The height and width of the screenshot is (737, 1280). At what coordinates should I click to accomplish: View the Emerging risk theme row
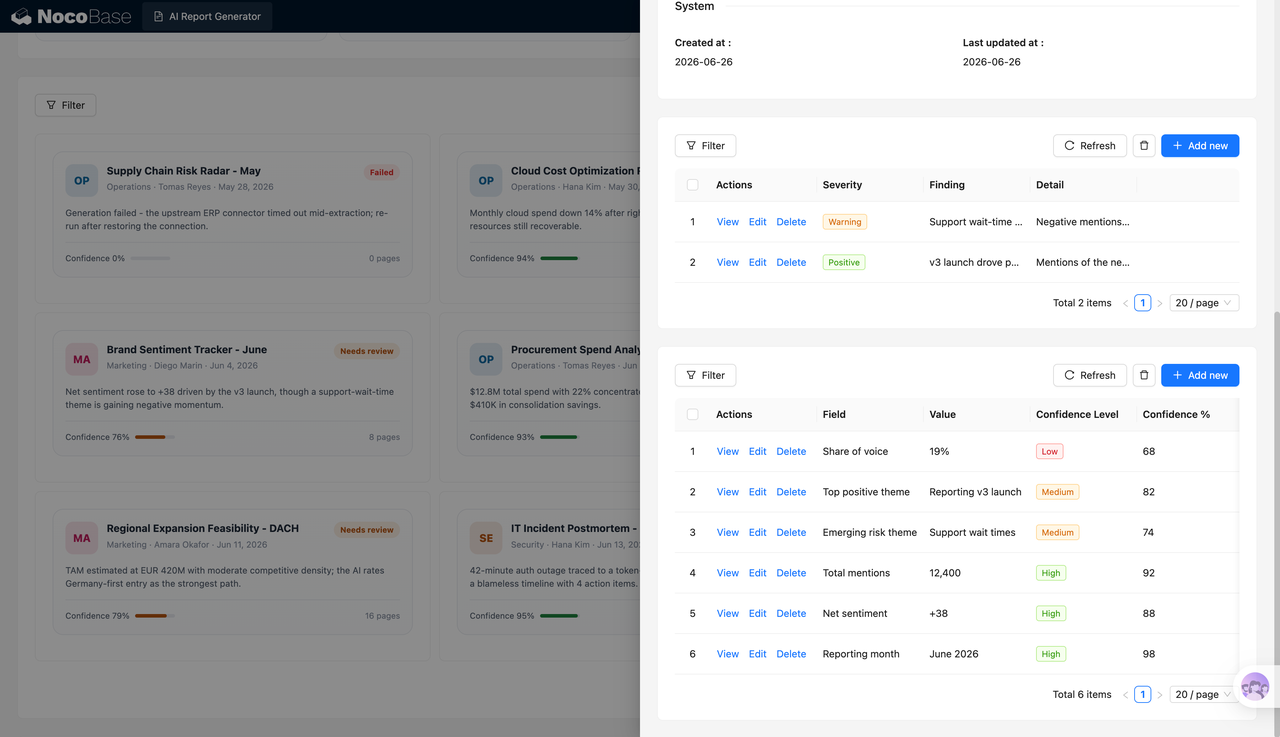(727, 532)
